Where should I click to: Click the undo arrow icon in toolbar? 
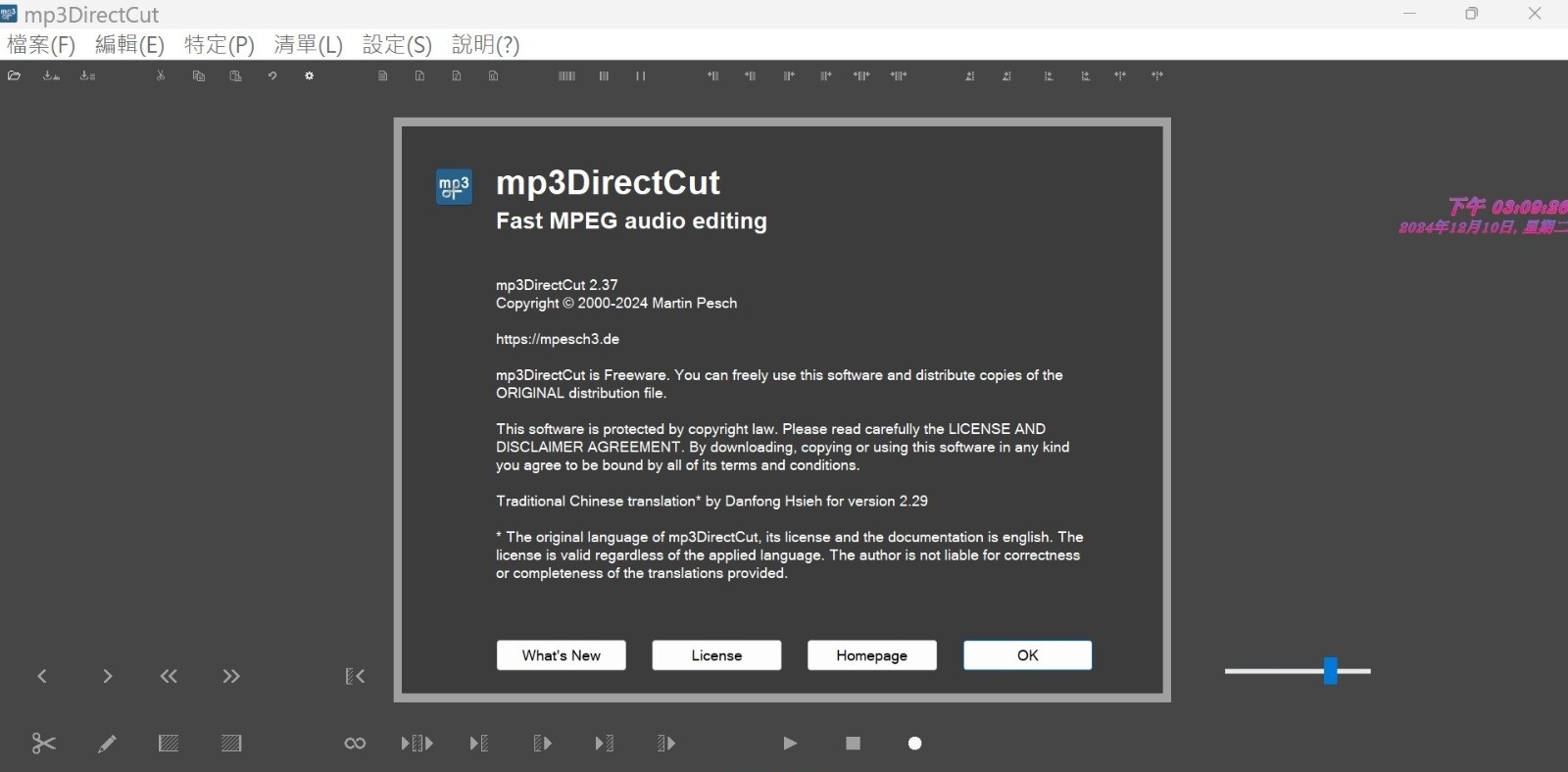coord(272,75)
